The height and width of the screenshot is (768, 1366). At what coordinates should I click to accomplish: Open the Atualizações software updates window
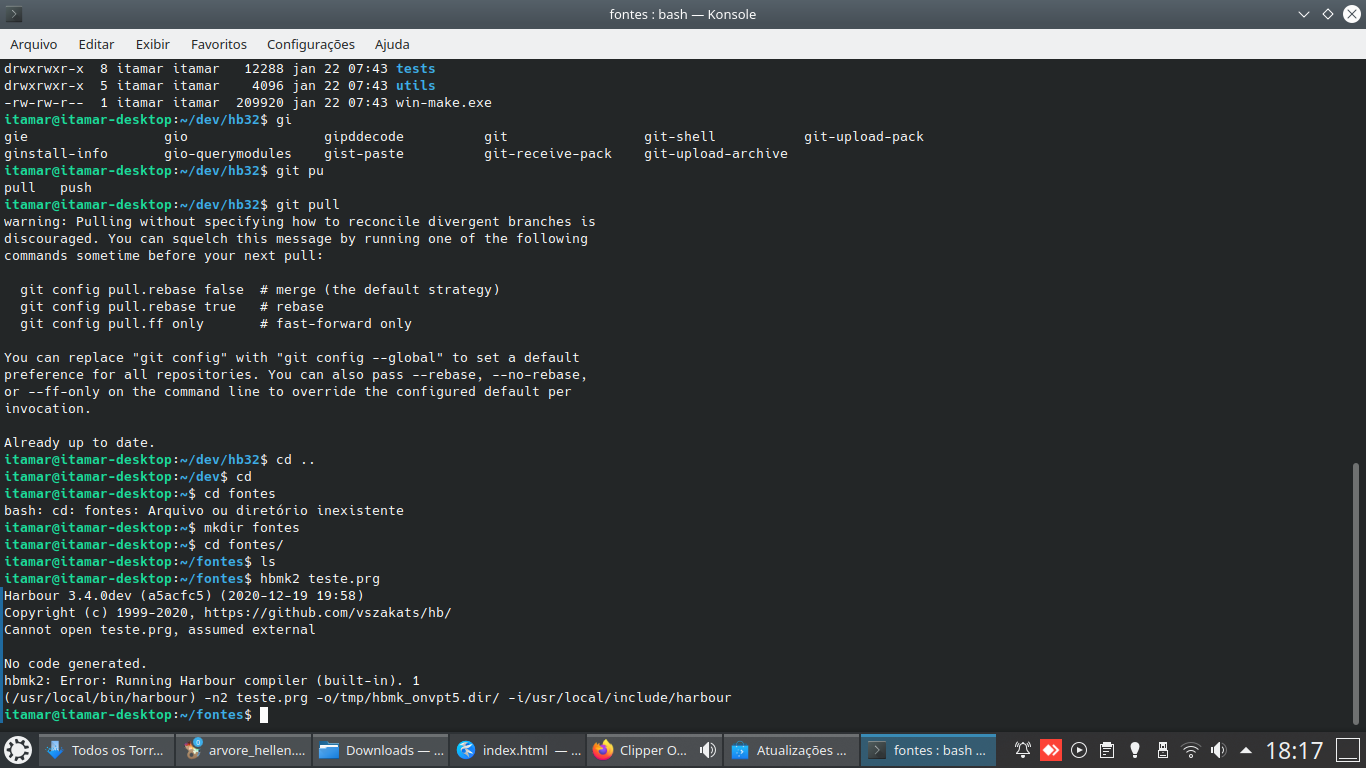click(791, 750)
